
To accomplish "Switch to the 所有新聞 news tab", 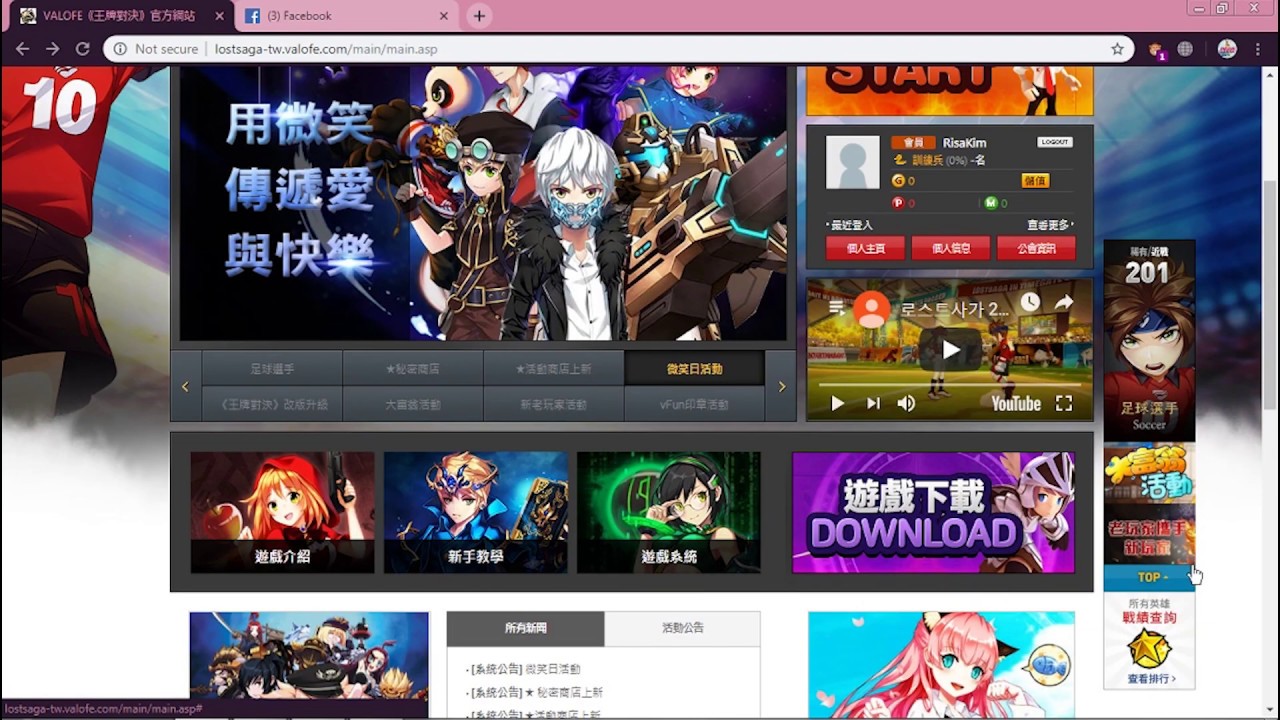I will click(x=525, y=628).
